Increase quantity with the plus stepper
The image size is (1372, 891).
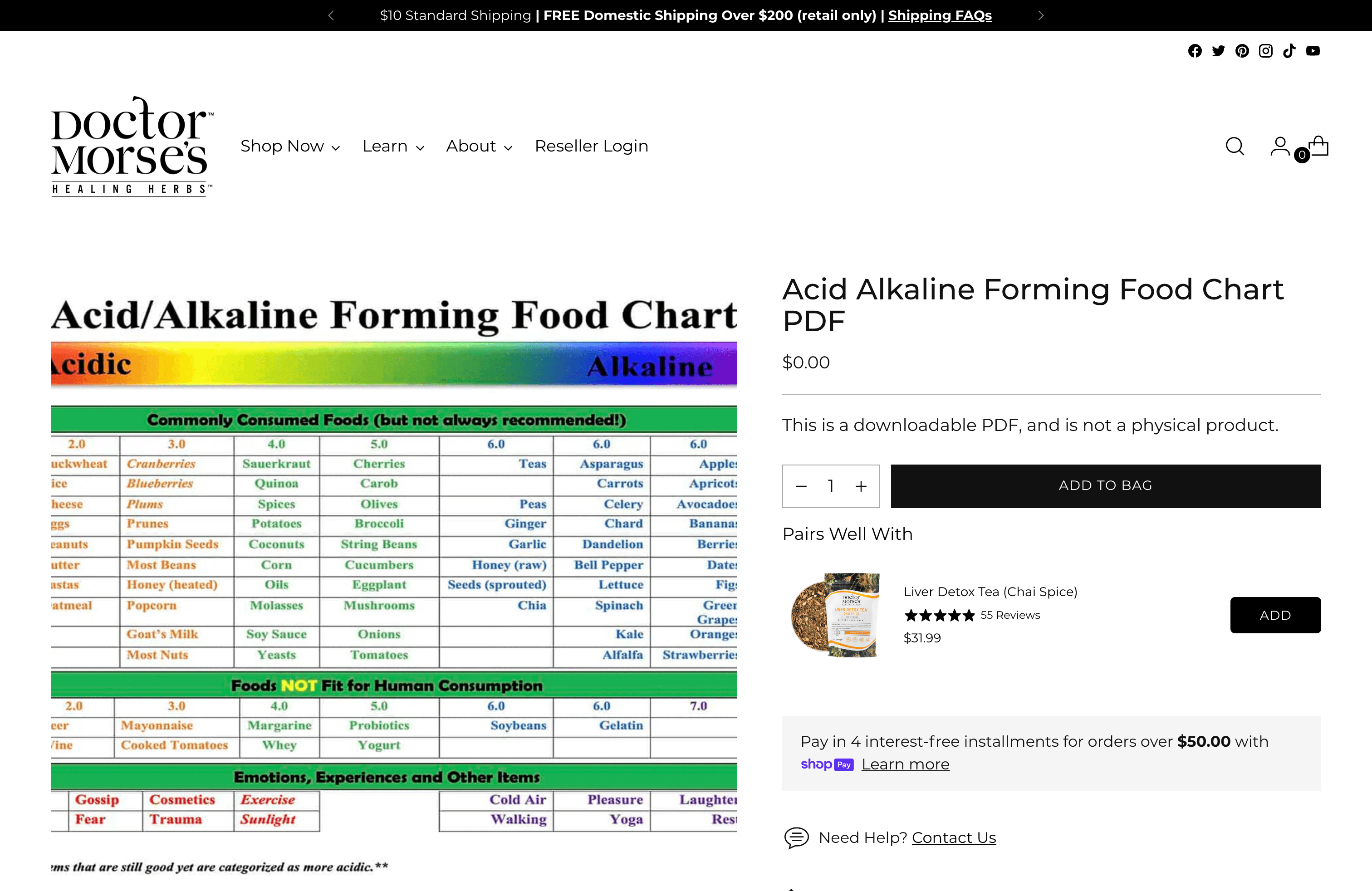coord(861,486)
